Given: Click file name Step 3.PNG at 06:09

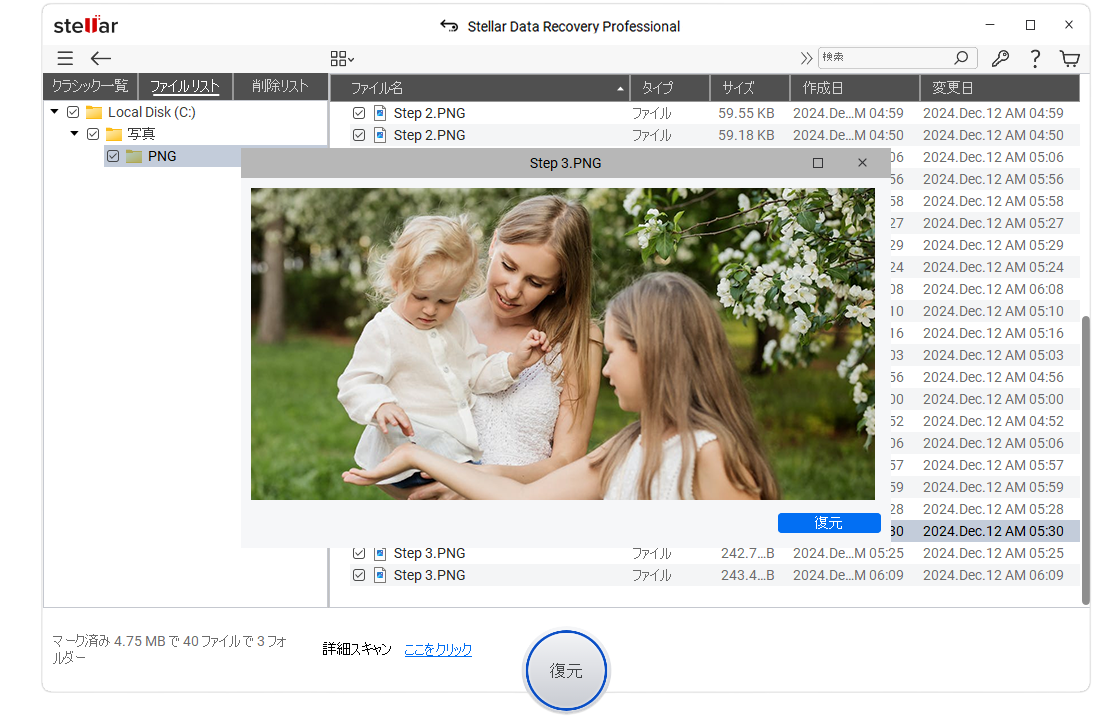Looking at the screenshot, I should point(429,575).
